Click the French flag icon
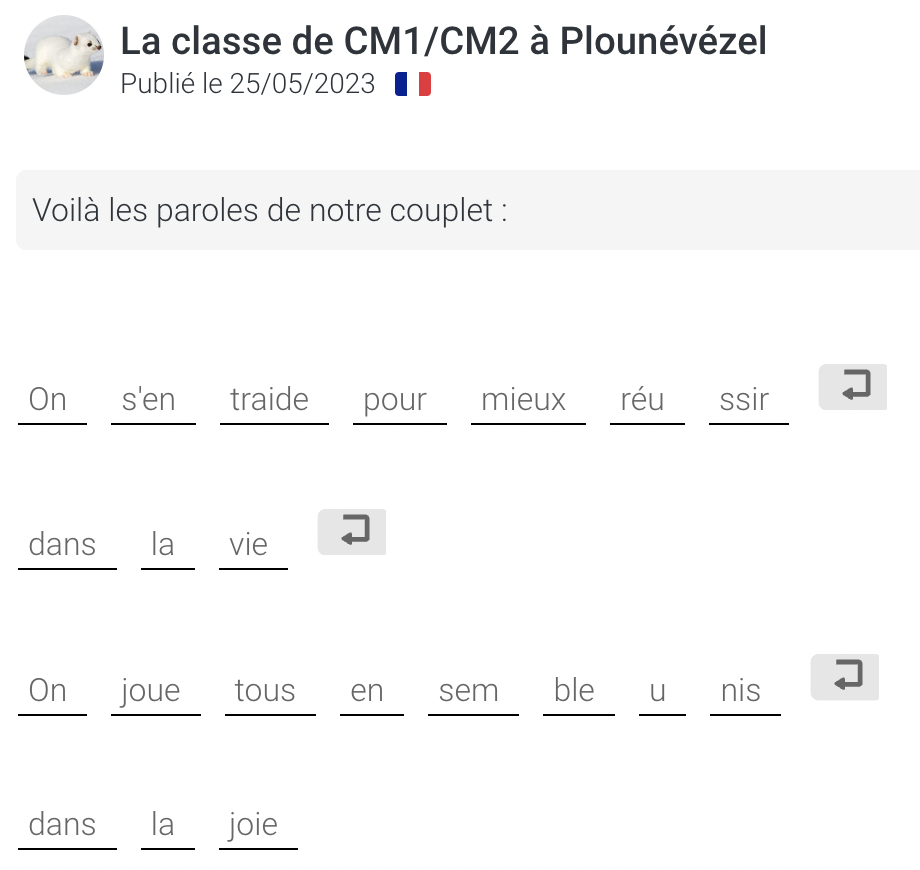The image size is (920, 870). (x=412, y=84)
